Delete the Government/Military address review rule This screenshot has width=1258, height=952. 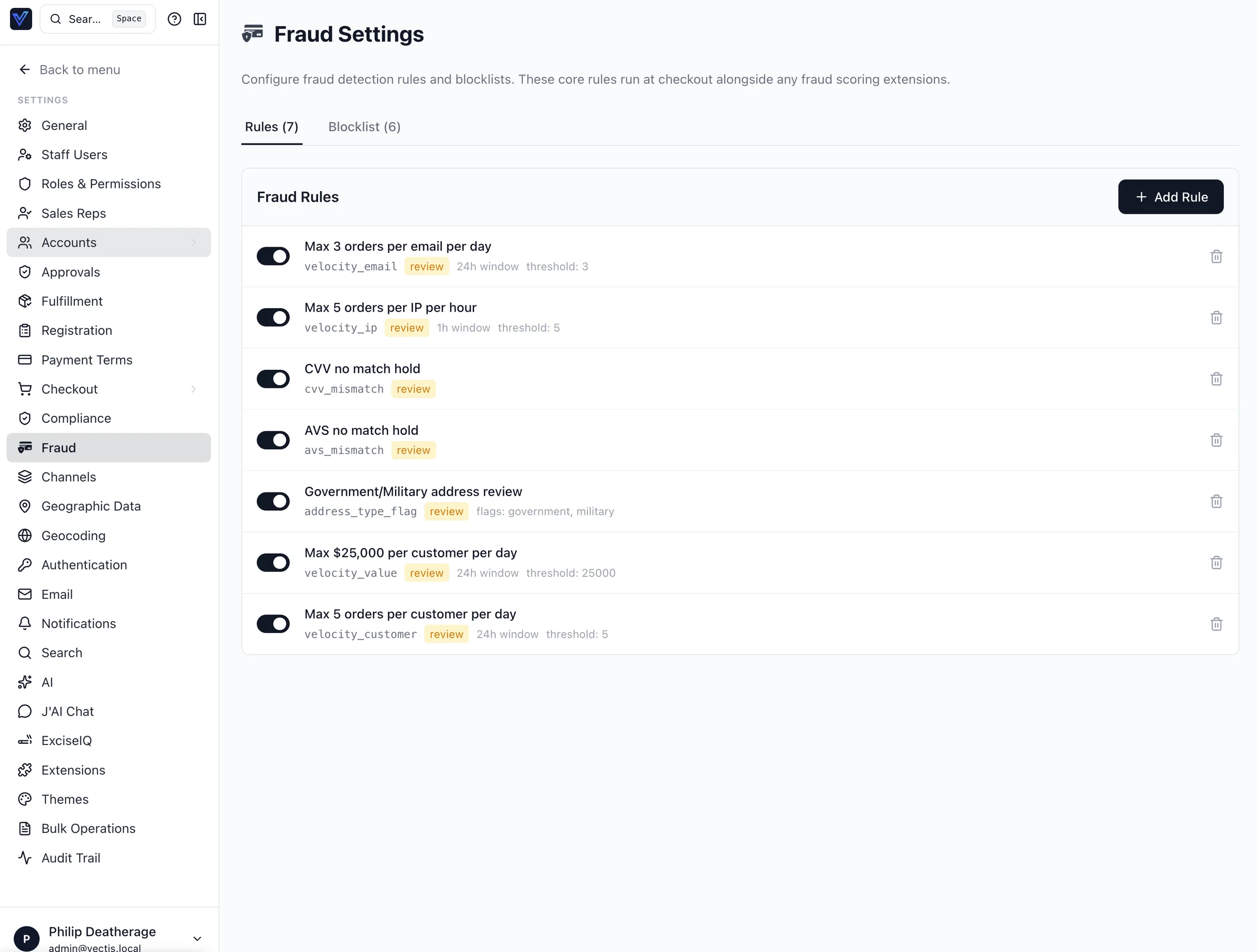[x=1216, y=501]
